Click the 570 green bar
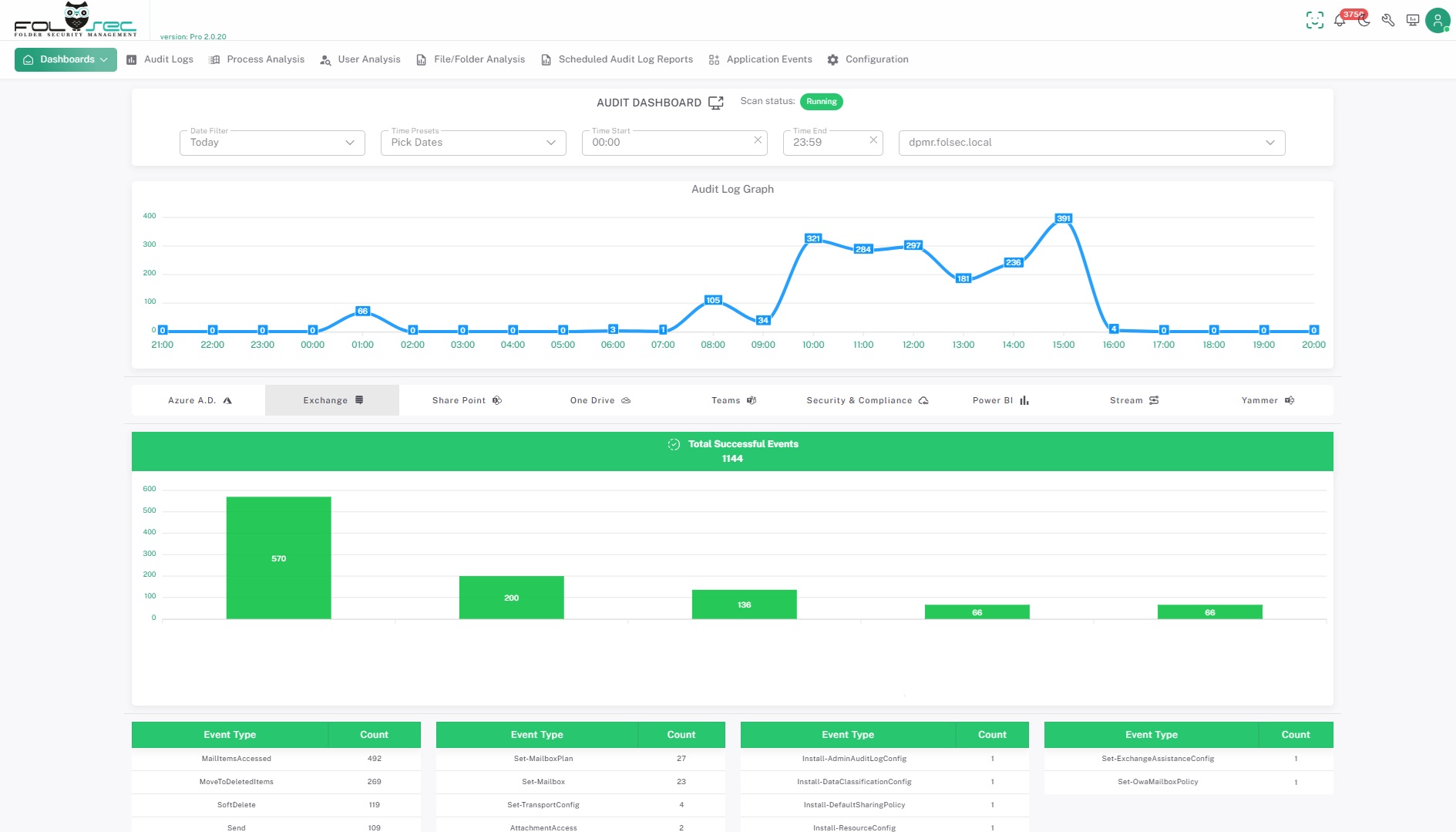1456x832 pixels. (278, 557)
